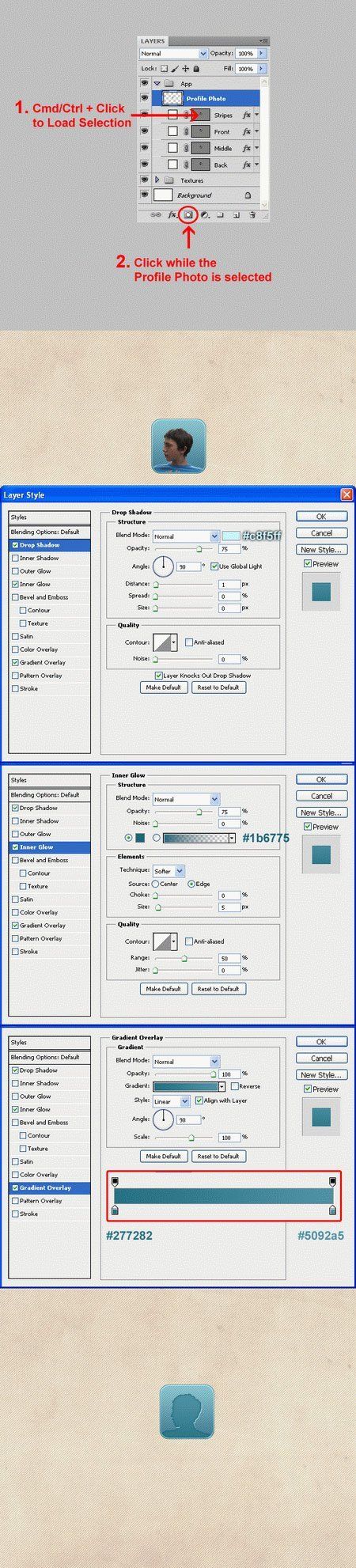The width and height of the screenshot is (356, 1568).
Task: Click the fx icon on the Back layer
Action: click(247, 165)
